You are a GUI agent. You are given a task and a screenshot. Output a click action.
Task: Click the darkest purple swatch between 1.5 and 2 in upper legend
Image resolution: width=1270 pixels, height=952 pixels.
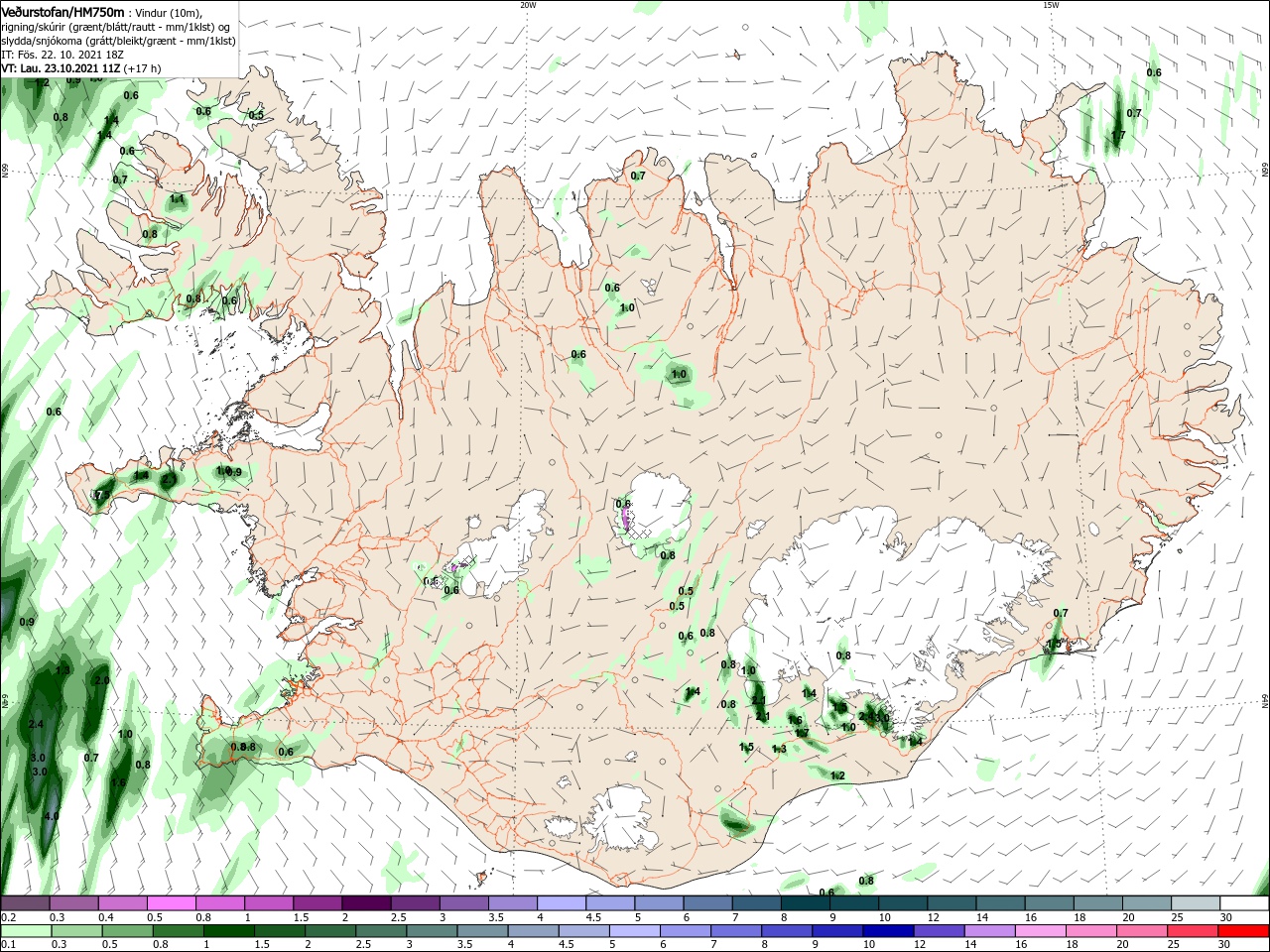tap(366, 902)
